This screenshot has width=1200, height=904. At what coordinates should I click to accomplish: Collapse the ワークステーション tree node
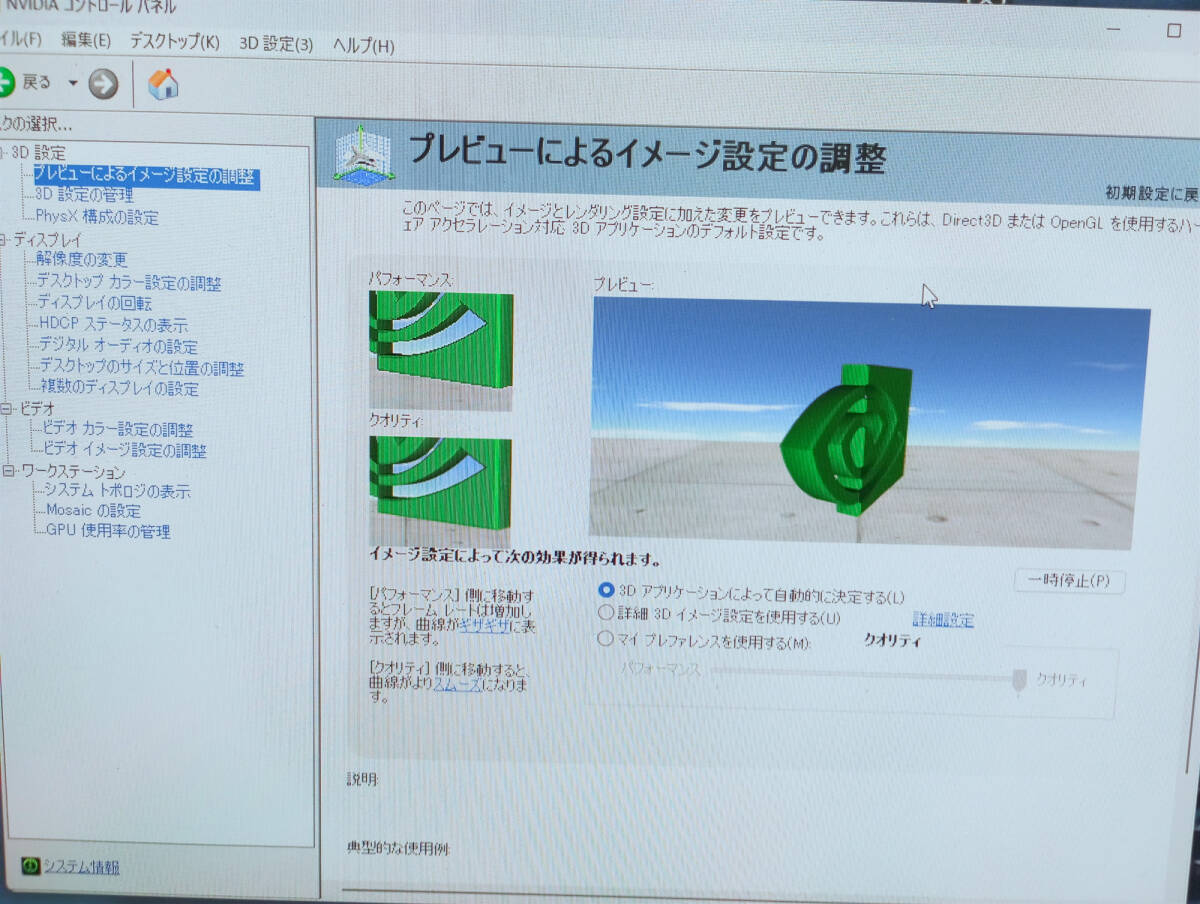pos(9,470)
